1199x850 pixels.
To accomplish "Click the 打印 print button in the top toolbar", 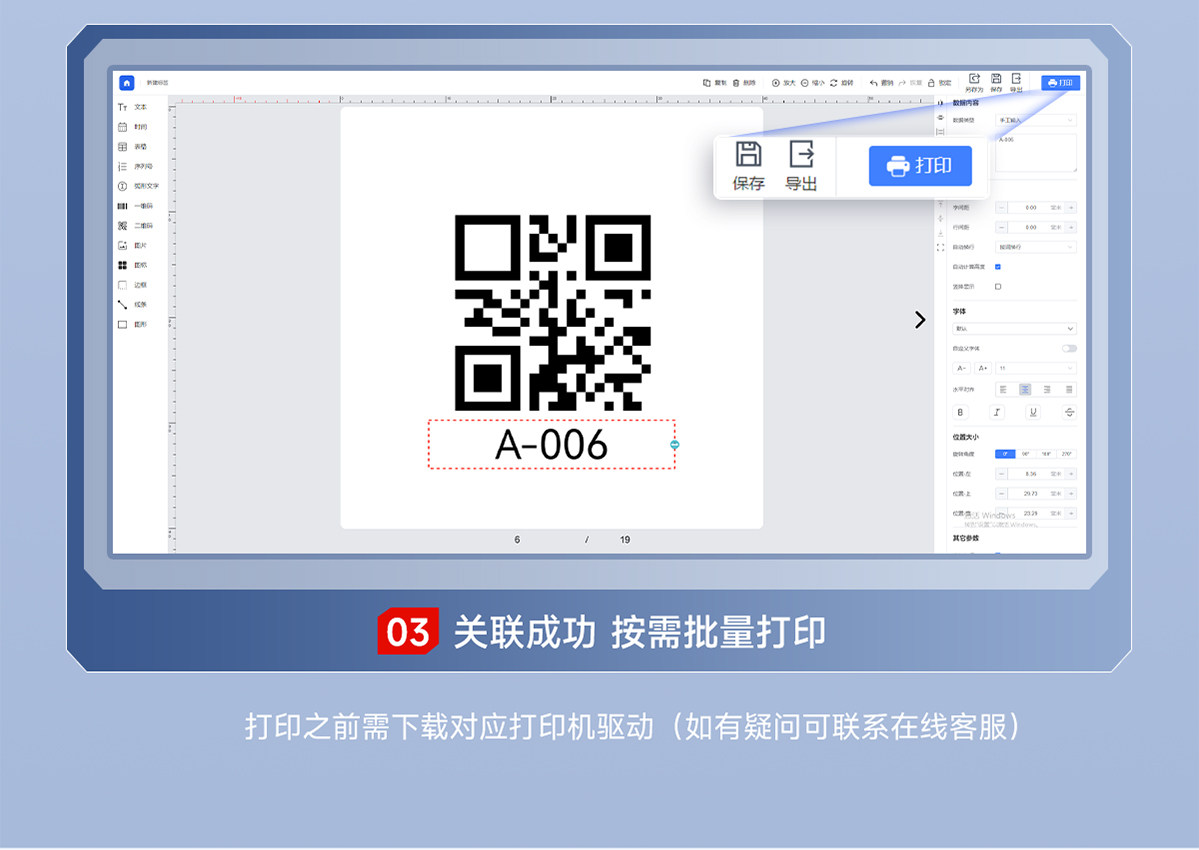I will pyautogui.click(x=1061, y=83).
